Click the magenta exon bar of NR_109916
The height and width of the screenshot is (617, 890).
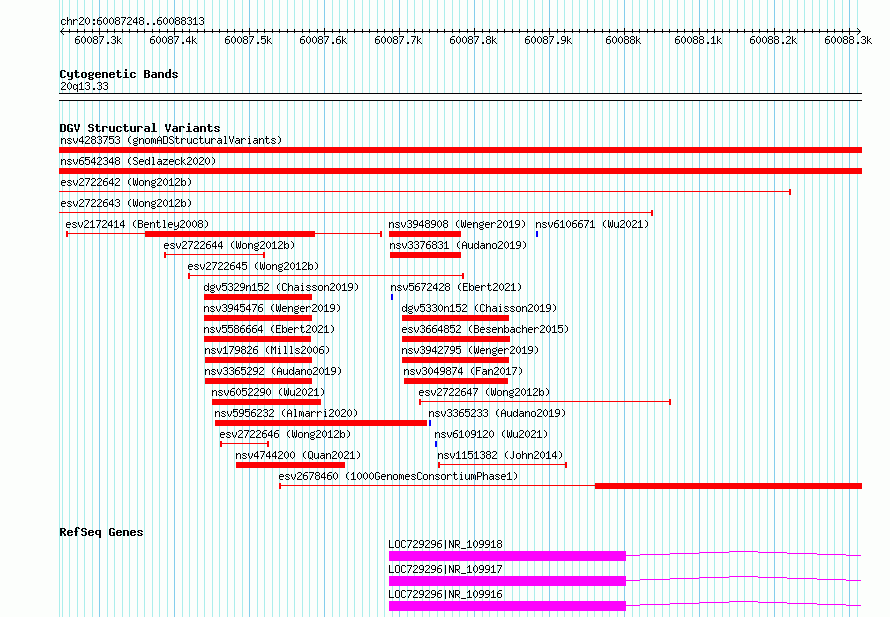coord(507,606)
